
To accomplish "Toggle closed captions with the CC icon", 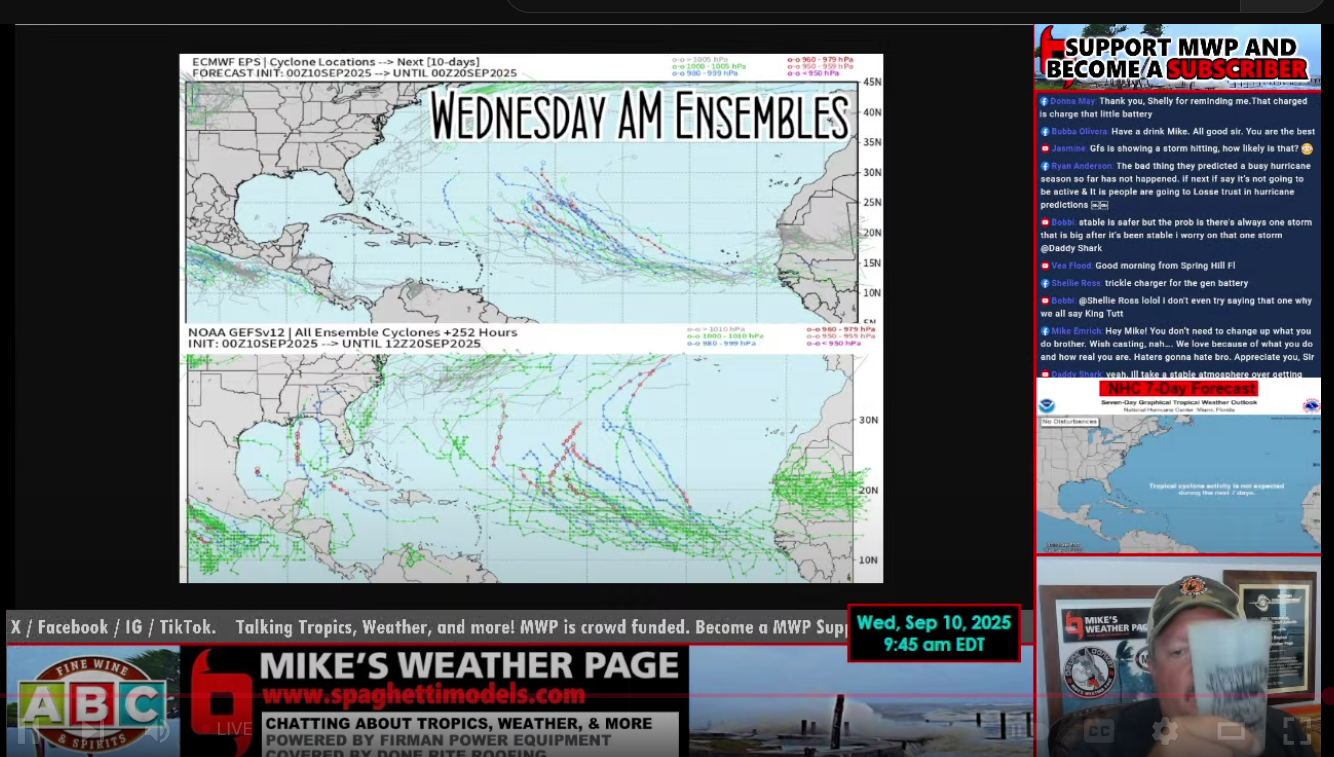I will click(x=1099, y=731).
